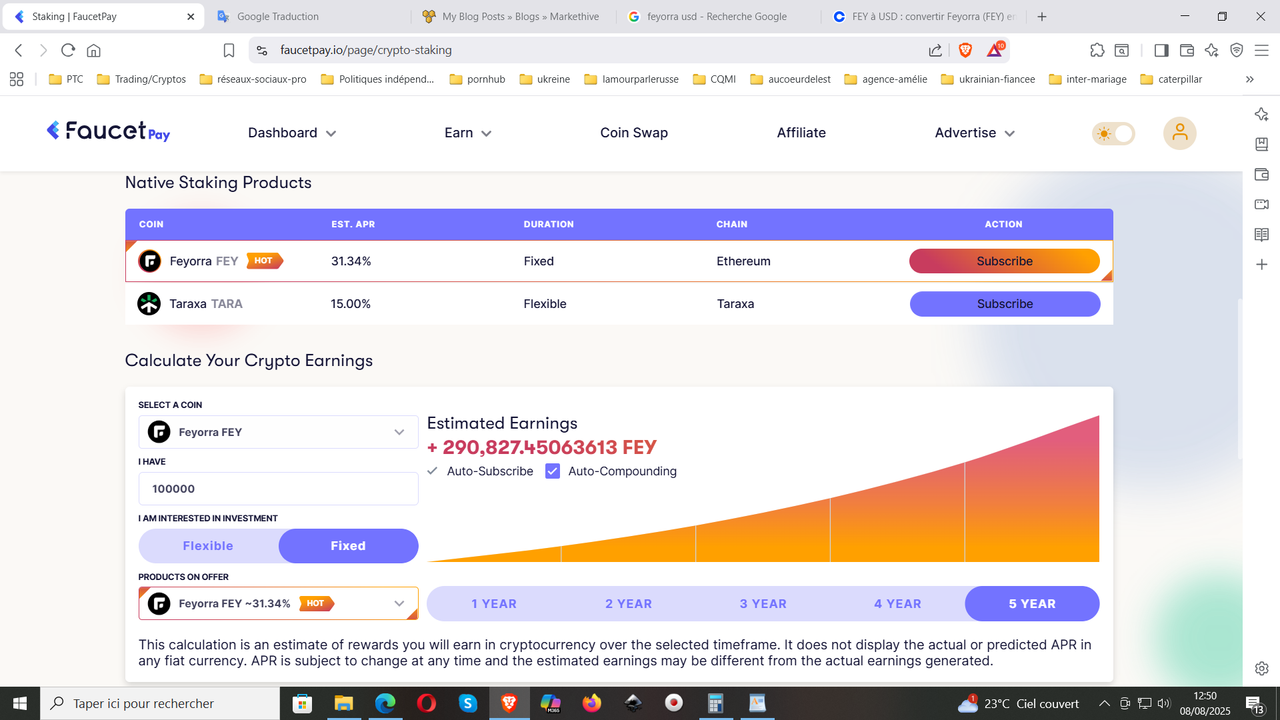The width and height of the screenshot is (1280, 720).
Task: Open Brave Talk camera icon in sidebar
Action: point(1262,204)
